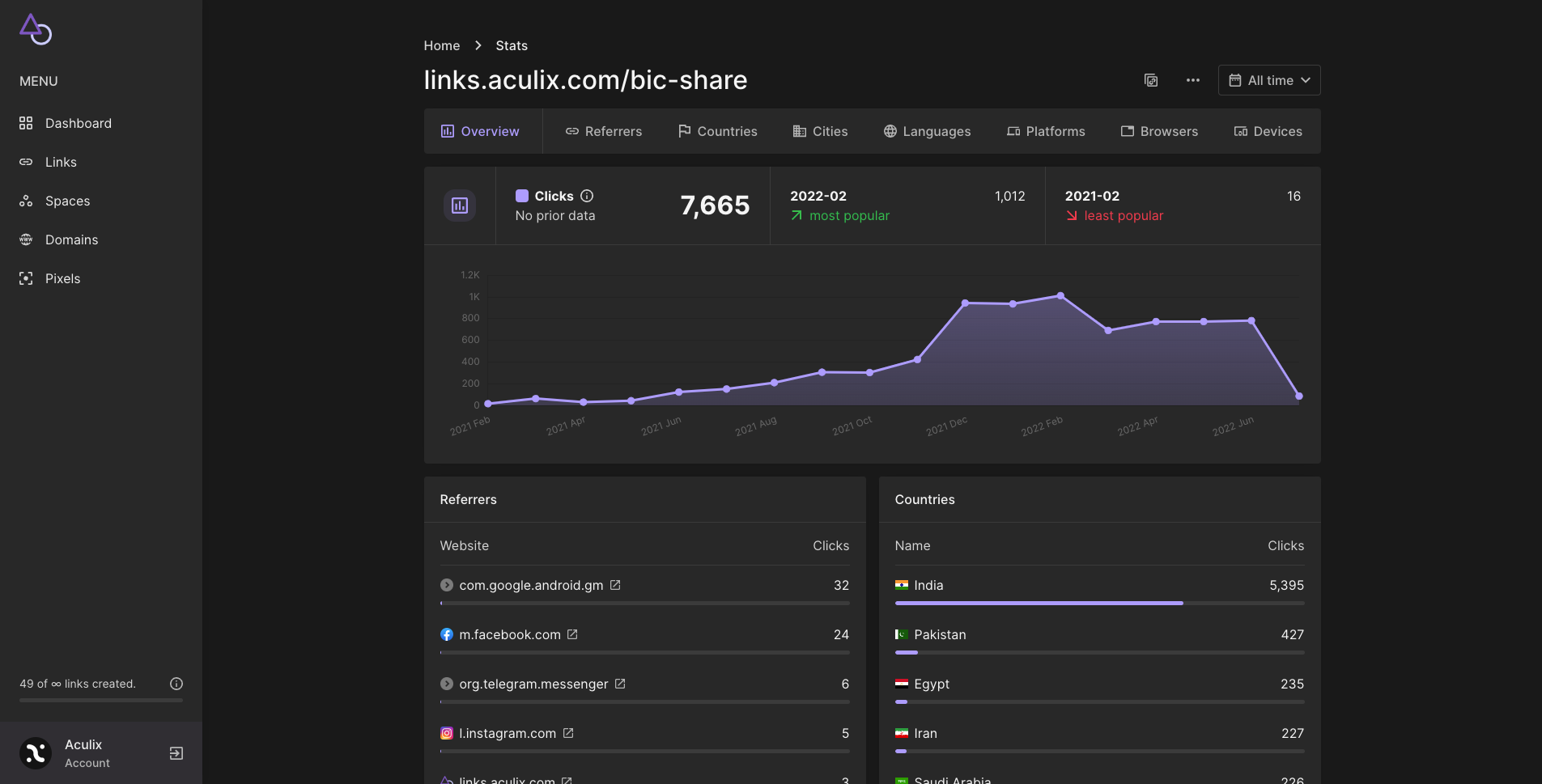This screenshot has width=1542, height=784.
Task: Click the Spaces icon in sidebar
Action: [x=26, y=201]
